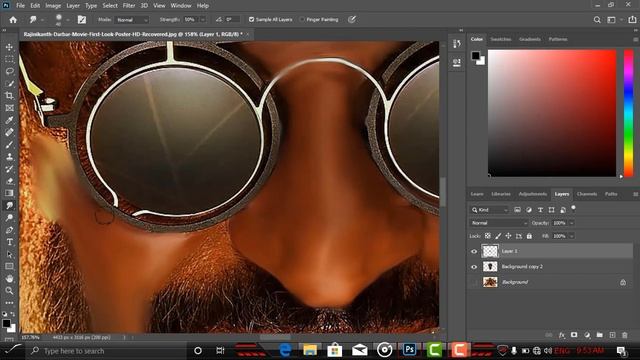The image size is (640, 360).
Task: Go to the Photoshop Home screen
Action: (x=13, y=20)
